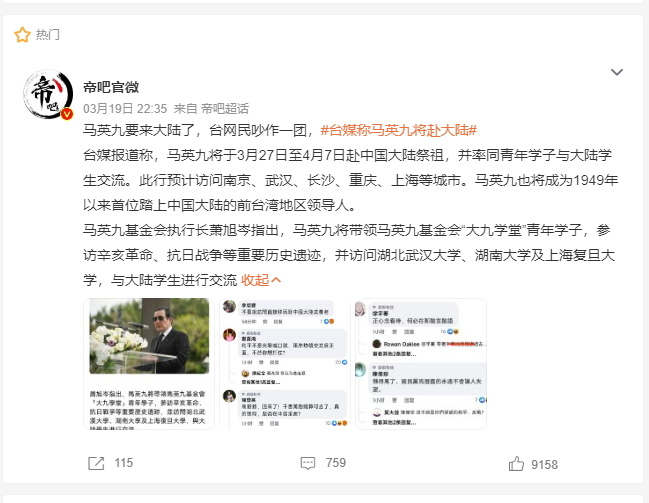Open the 帝吧官微 profile avatar
The width and height of the screenshot is (649, 503).
click(x=48, y=94)
